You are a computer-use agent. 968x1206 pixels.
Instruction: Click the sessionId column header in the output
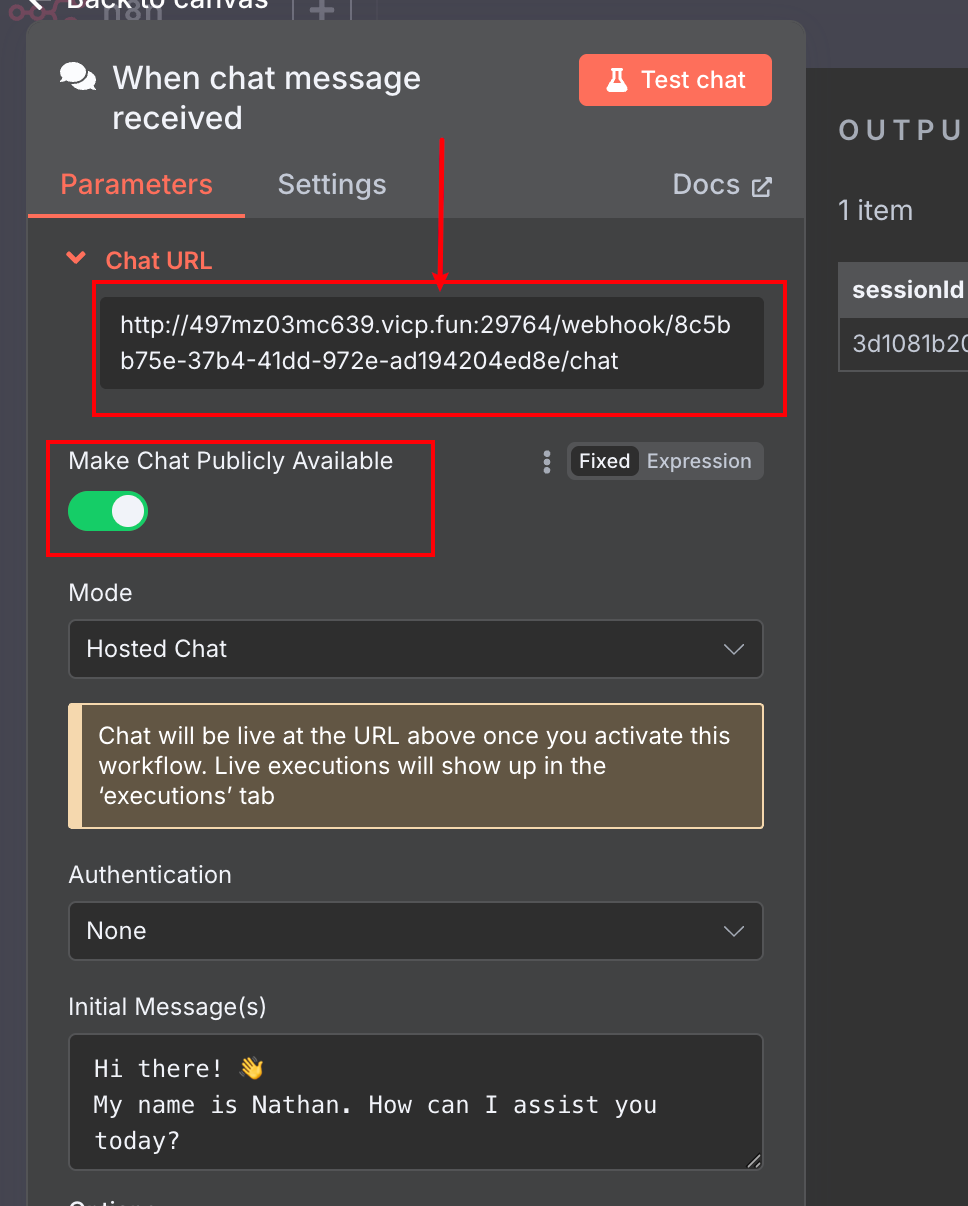907,290
